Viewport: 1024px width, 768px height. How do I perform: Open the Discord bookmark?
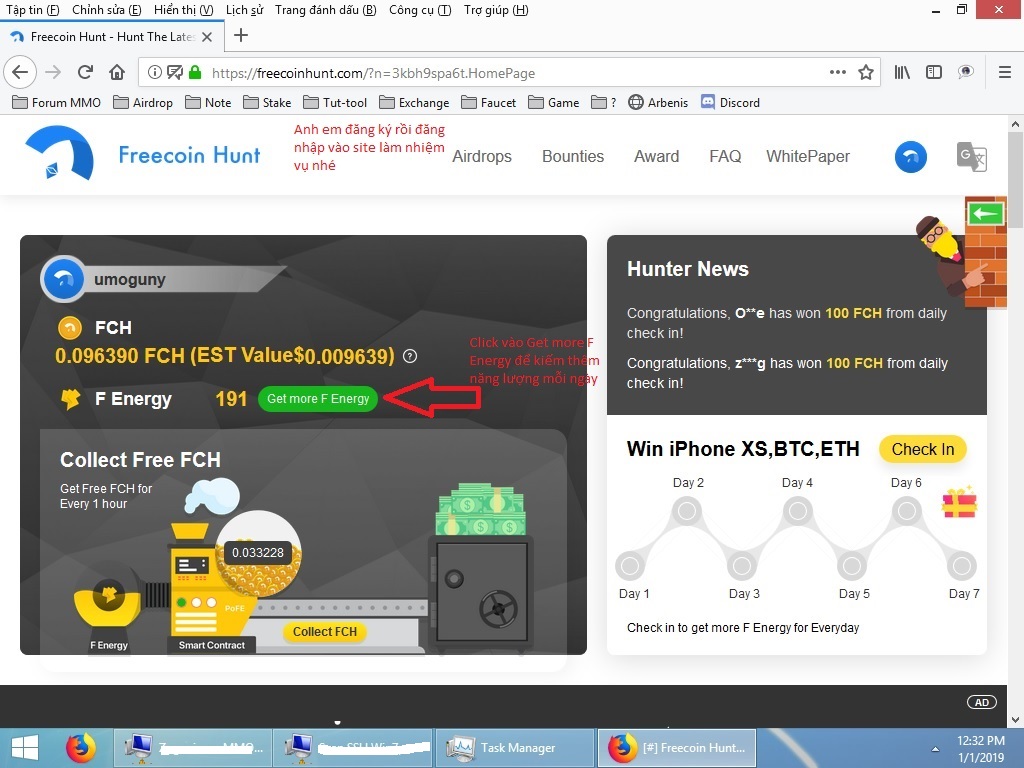click(730, 103)
